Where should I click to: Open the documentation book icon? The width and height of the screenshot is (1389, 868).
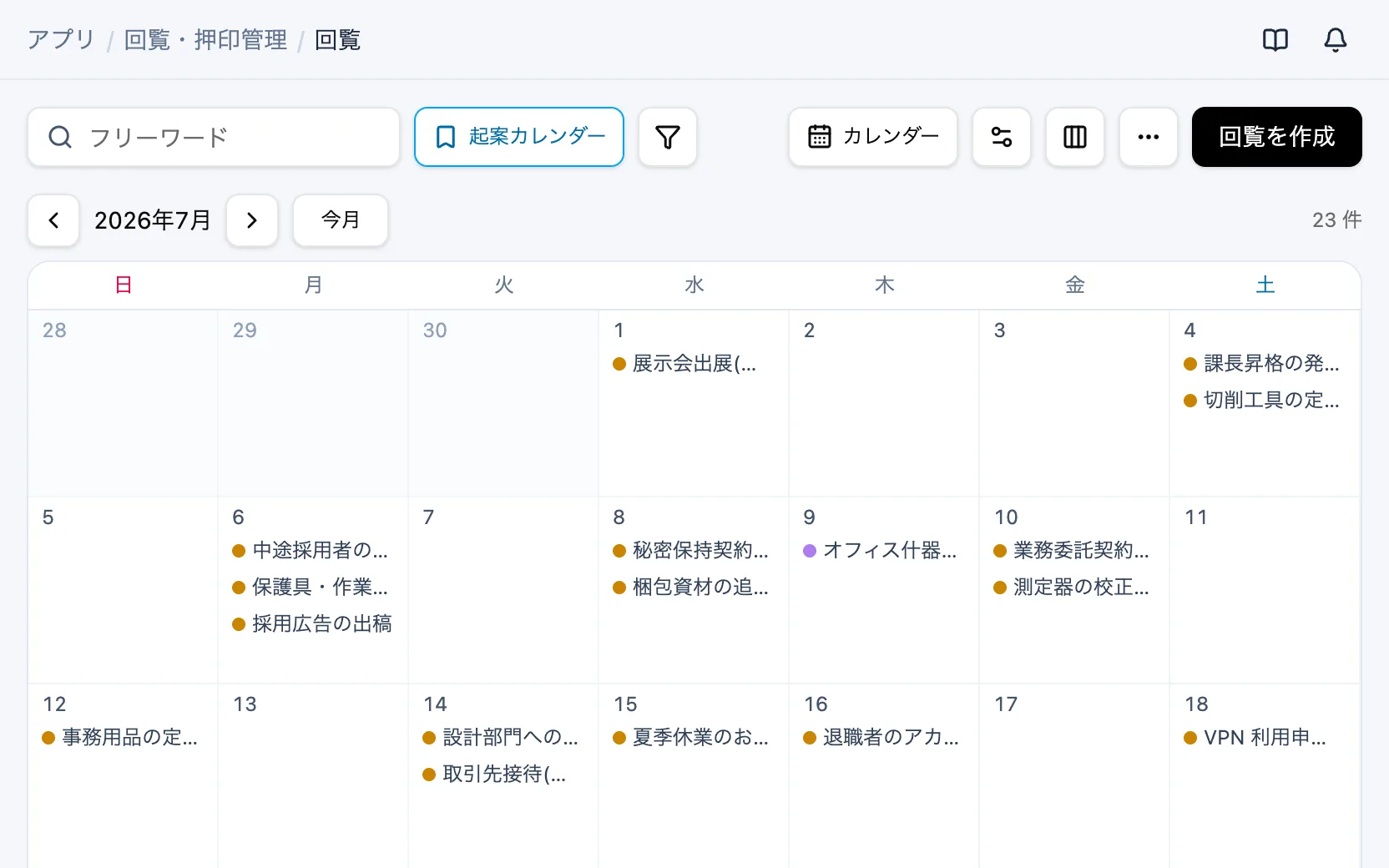(1275, 40)
